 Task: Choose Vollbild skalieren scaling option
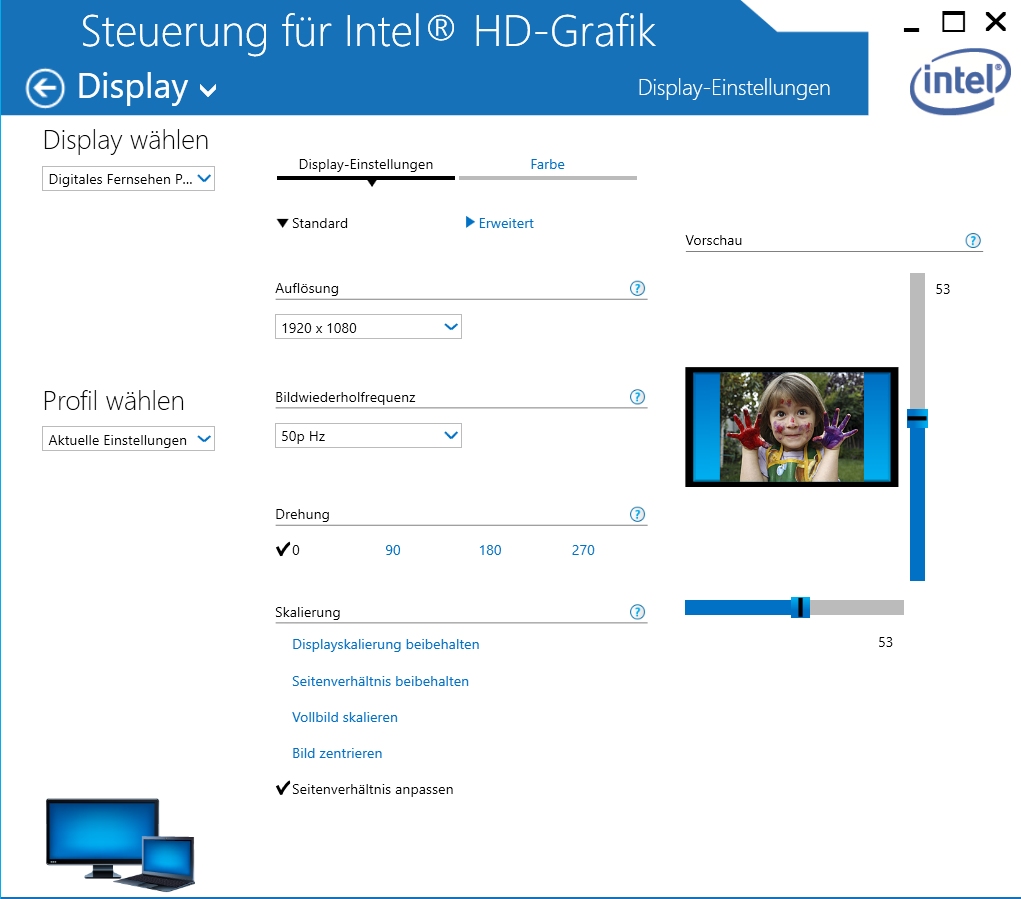pyautogui.click(x=344, y=717)
